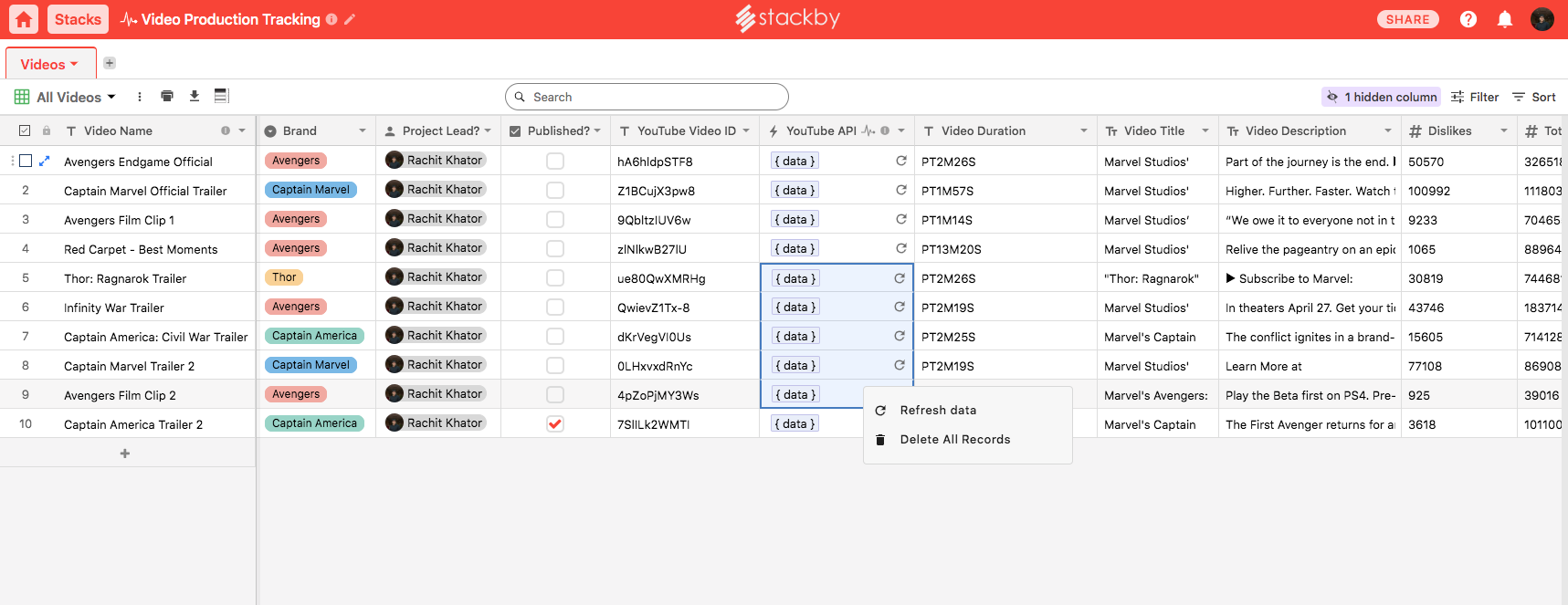This screenshot has width=1568, height=605.
Task: Check Published for Thor: Ragnarok Trailer
Action: coord(555,277)
